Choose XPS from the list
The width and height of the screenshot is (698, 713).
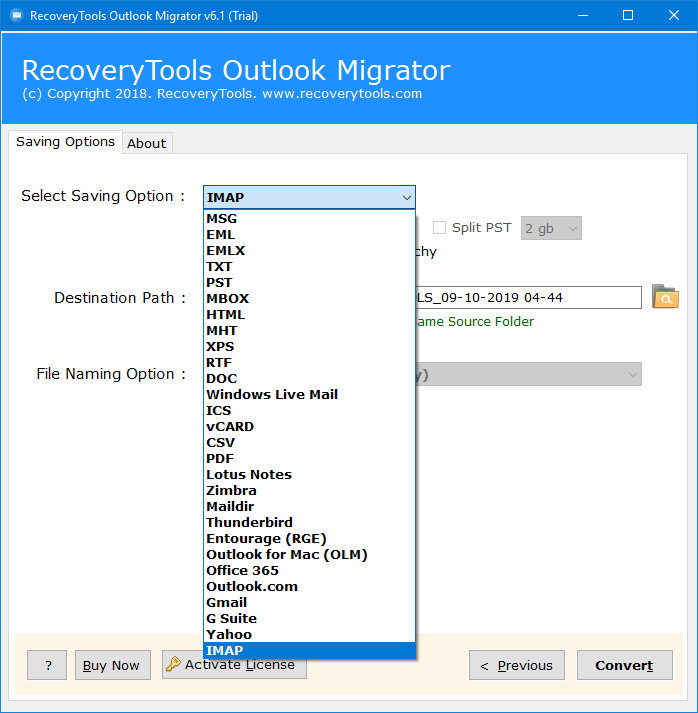click(x=309, y=346)
